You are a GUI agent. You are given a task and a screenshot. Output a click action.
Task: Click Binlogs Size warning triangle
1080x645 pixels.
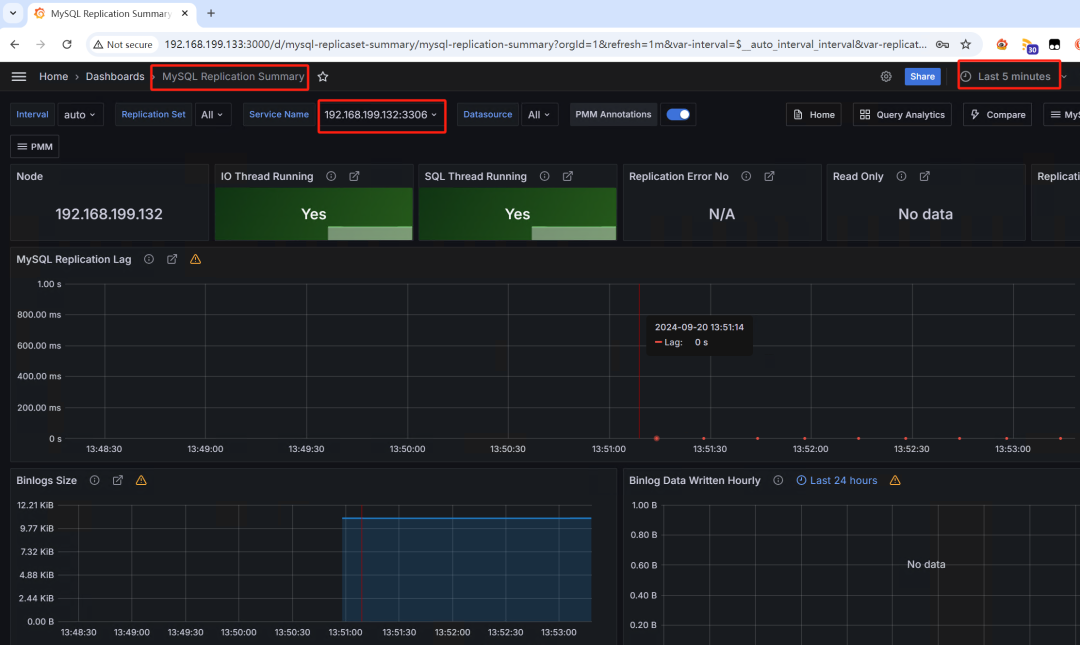(x=141, y=480)
